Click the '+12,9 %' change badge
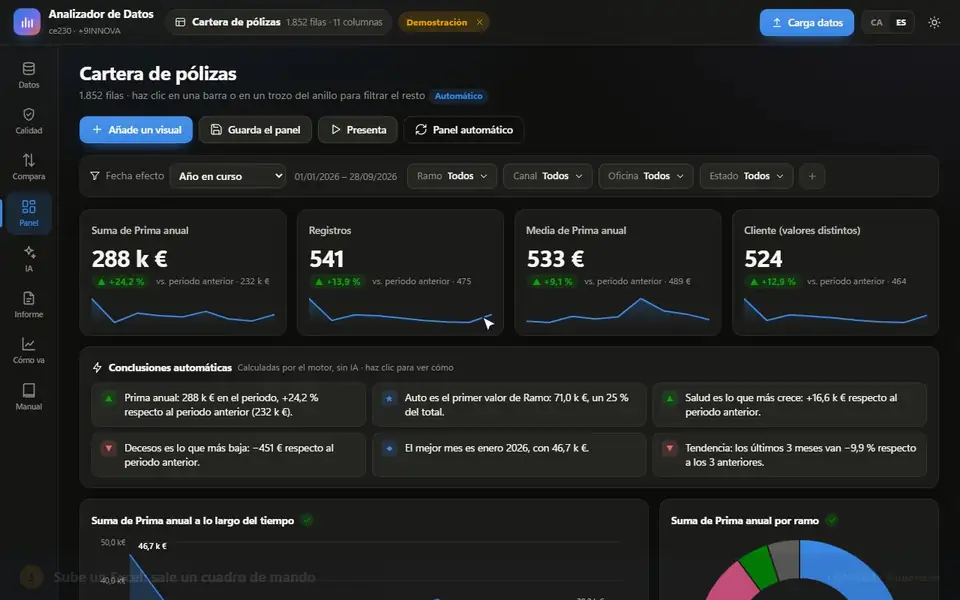Viewport: 960px width, 600px height. click(x=773, y=282)
